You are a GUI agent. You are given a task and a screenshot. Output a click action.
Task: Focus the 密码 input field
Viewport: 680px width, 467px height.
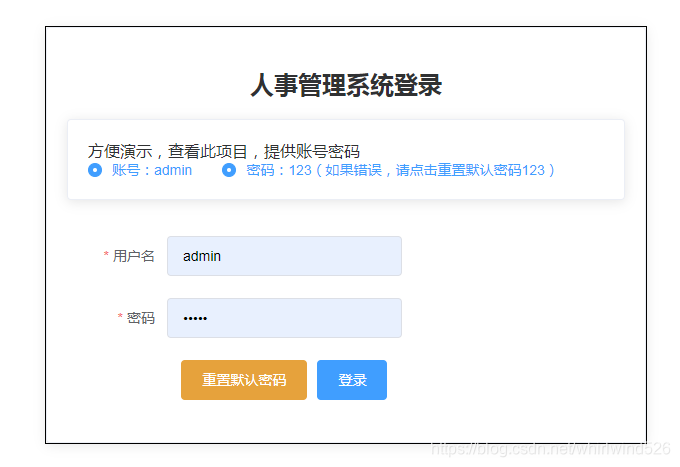point(284,318)
